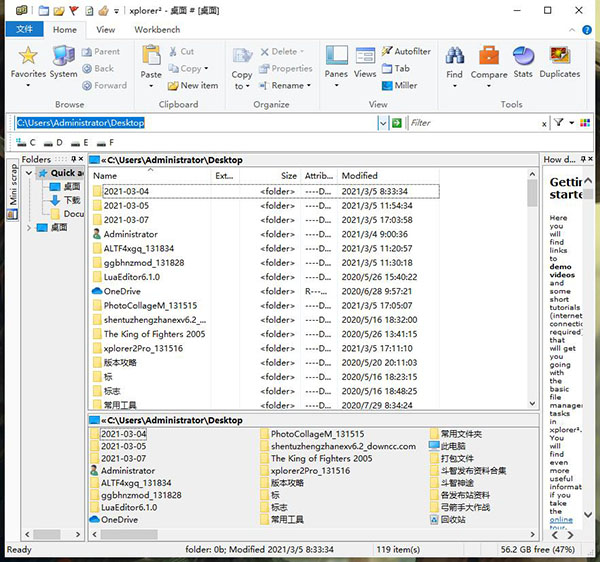Create a New item
600x562 pixels.
click(193, 85)
